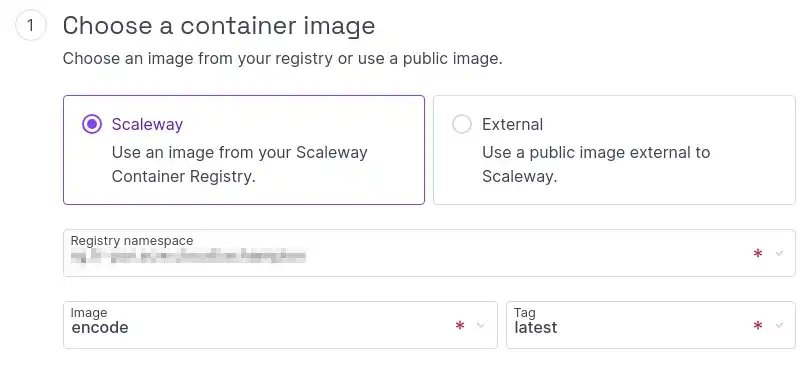Click the Scaleway Container Registry description text
The image size is (811, 392).
[239, 164]
